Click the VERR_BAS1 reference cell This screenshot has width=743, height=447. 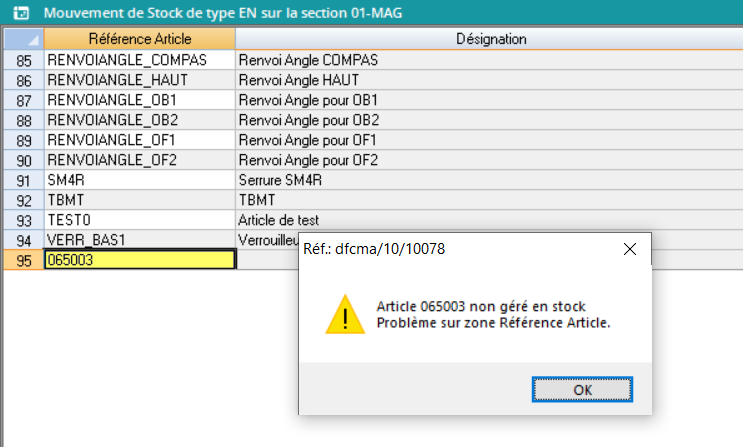tap(140, 240)
